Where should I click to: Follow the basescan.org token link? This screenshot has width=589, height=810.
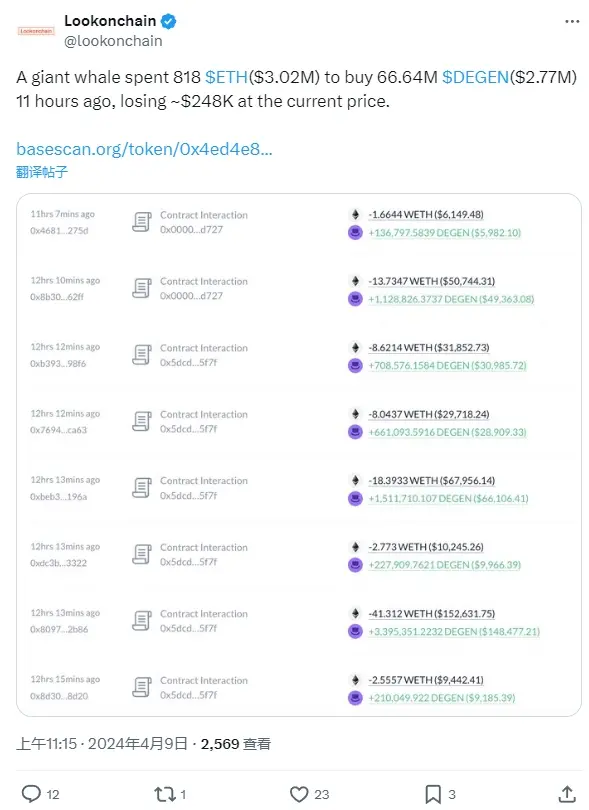pos(144,149)
